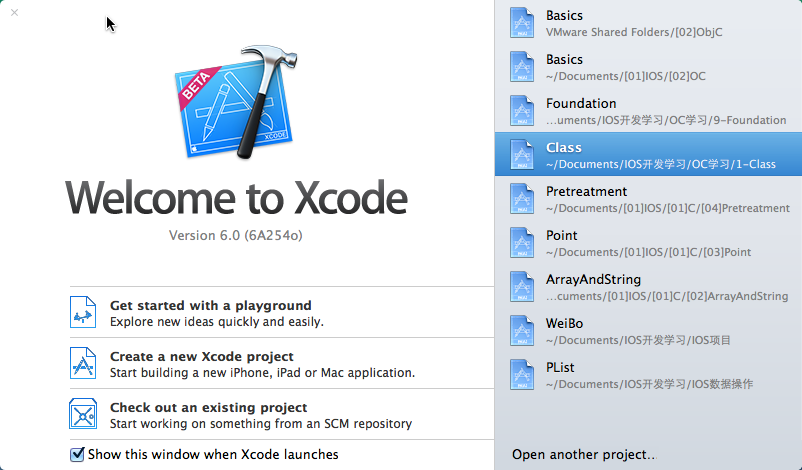Close the Welcome to Xcode window

coord(14,12)
